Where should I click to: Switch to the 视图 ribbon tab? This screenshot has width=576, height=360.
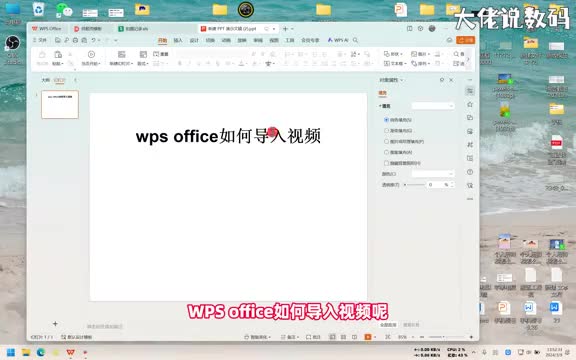(x=274, y=40)
